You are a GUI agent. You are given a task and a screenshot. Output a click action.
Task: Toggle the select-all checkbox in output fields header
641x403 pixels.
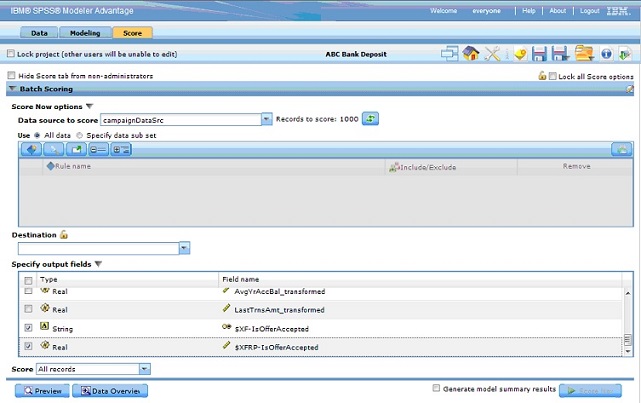(28, 280)
